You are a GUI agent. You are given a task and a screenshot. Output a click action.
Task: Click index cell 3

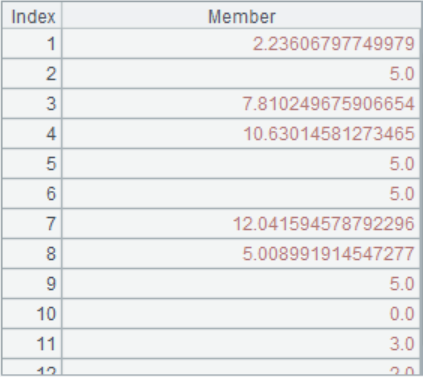pos(32,104)
